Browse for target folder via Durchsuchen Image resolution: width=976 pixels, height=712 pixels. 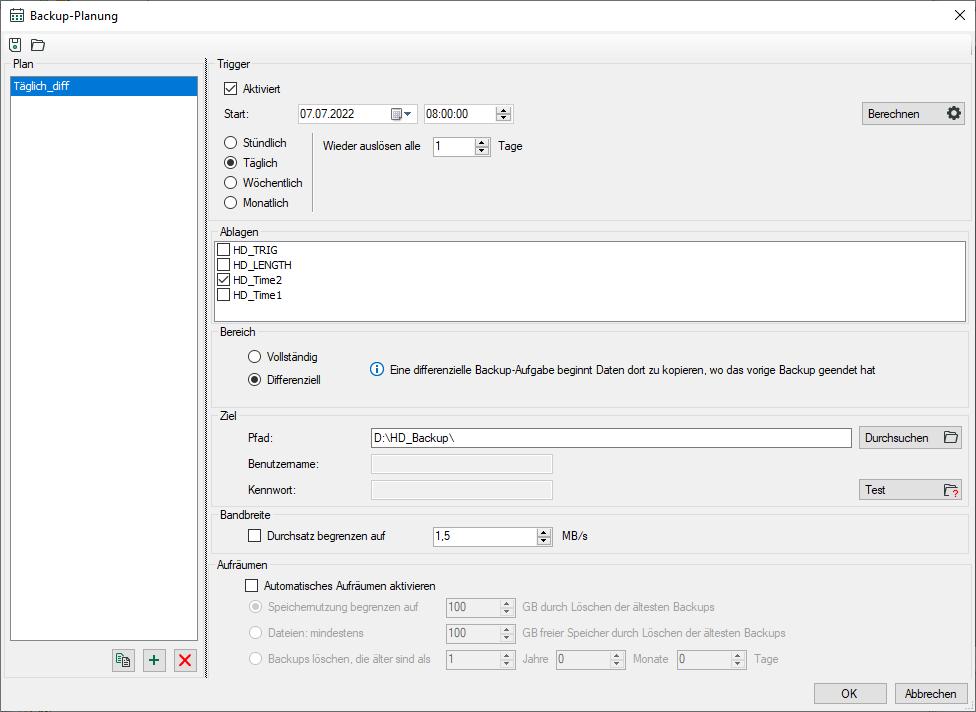pos(910,438)
